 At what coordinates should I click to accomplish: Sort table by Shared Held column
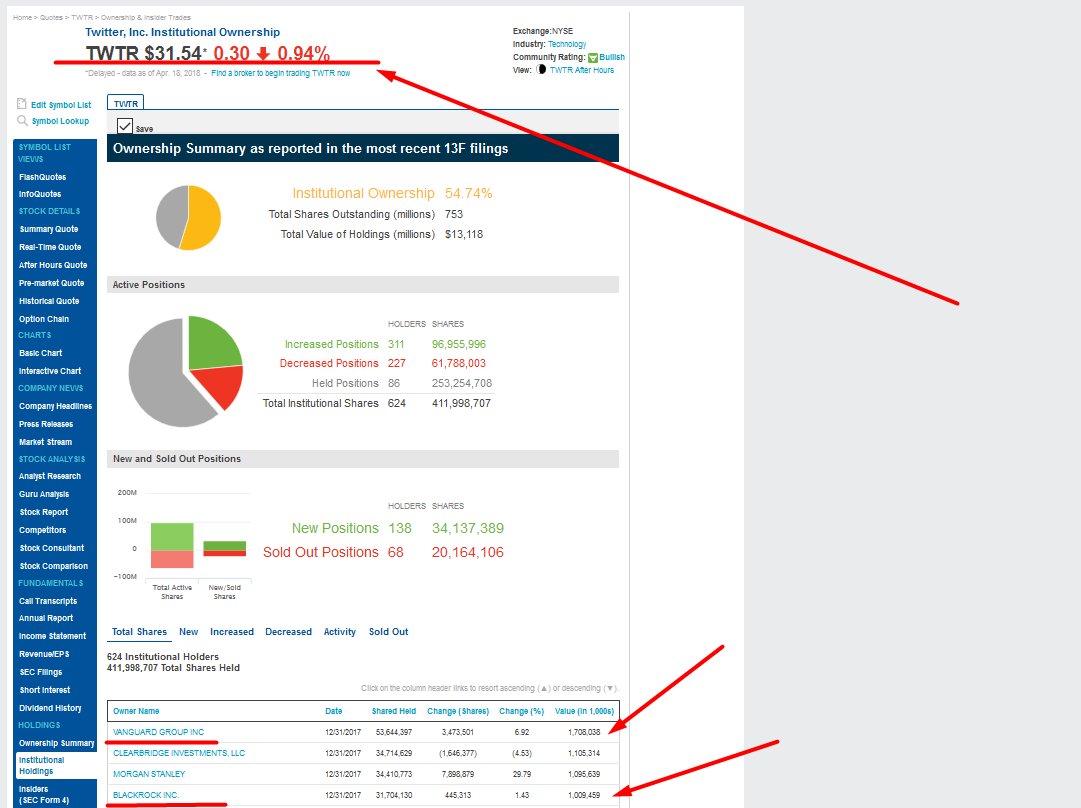394,711
